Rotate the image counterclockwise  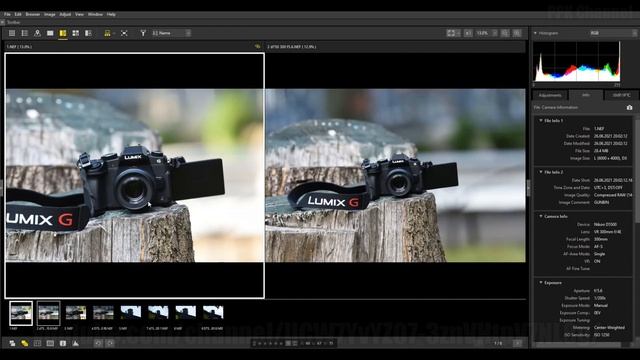coord(98,343)
